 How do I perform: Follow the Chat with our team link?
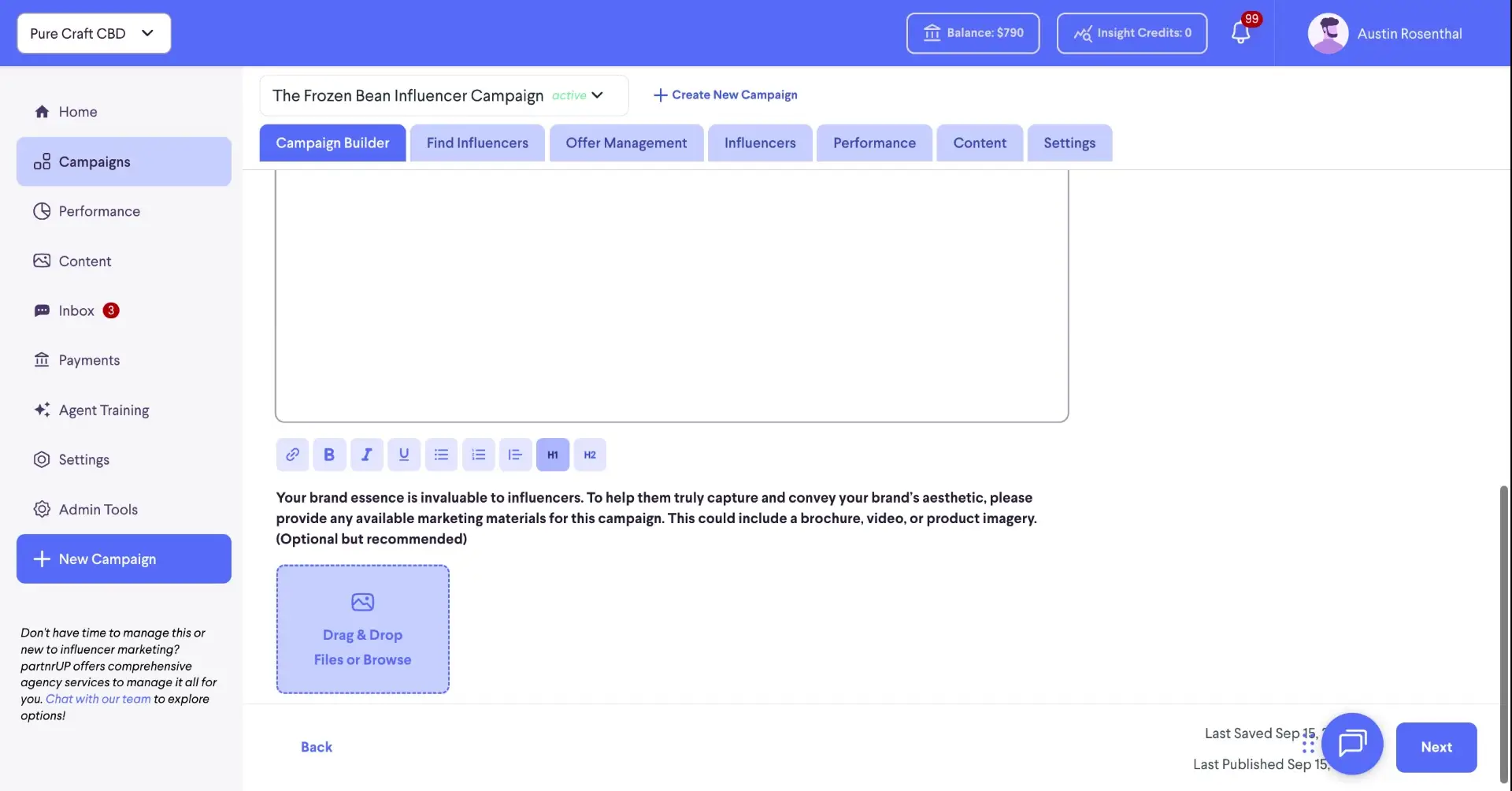tap(98, 698)
